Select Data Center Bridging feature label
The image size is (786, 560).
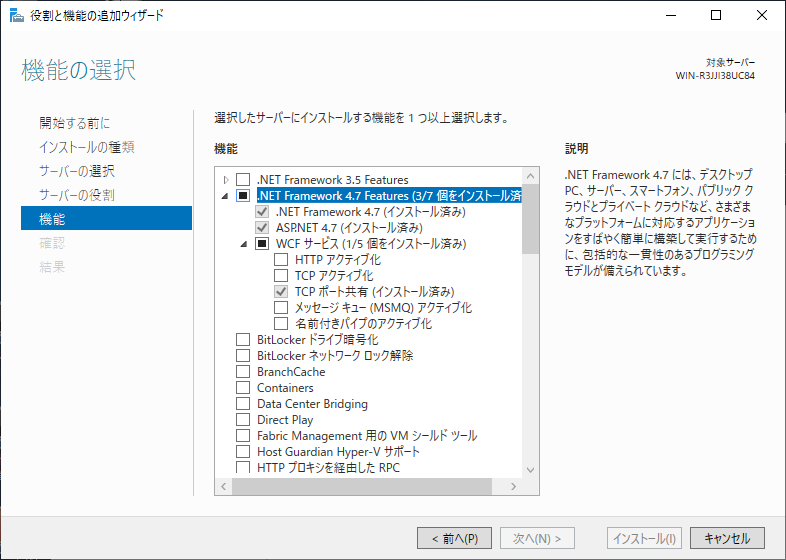tap(312, 404)
